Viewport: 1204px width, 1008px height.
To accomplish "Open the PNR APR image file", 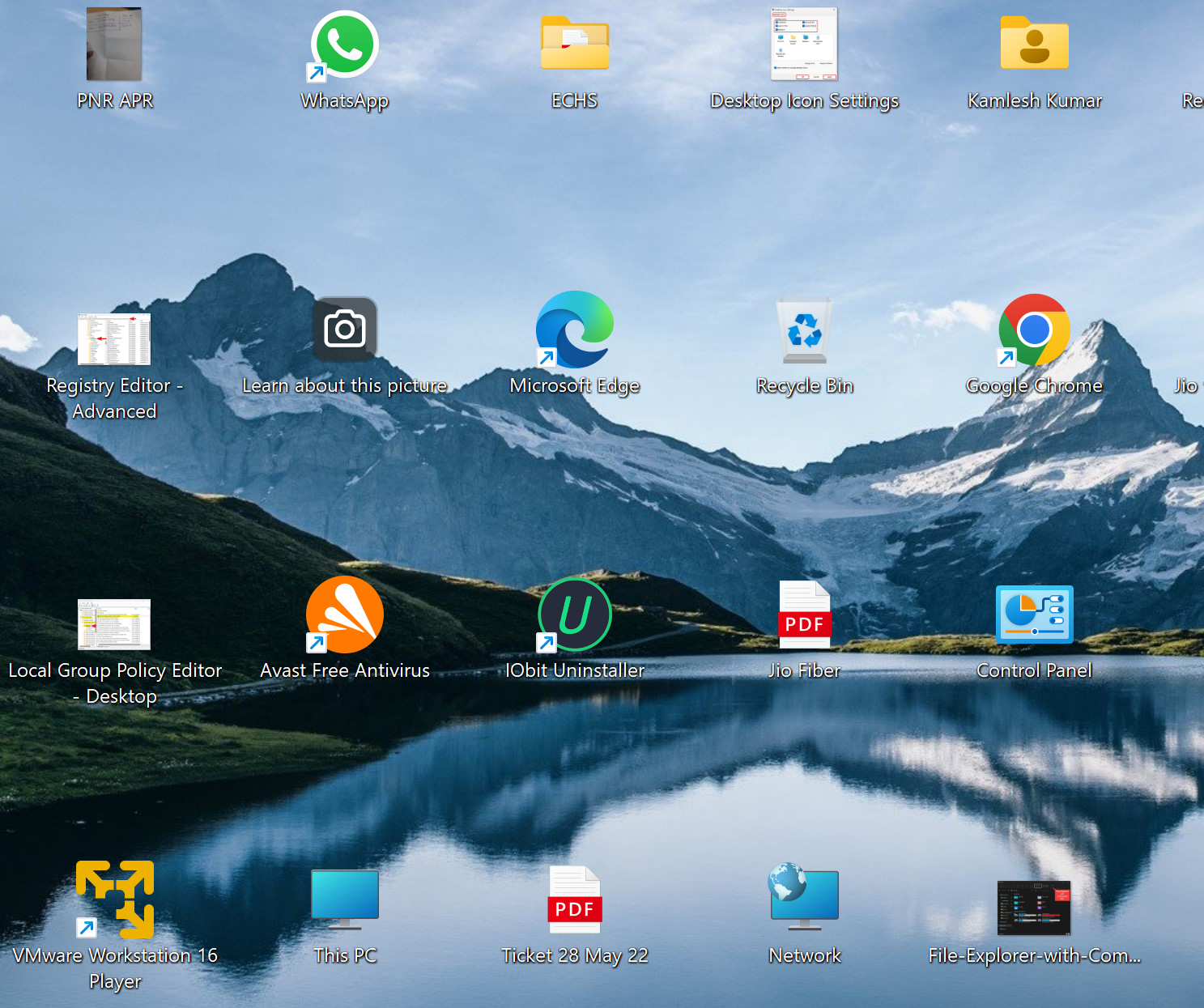I will (114, 44).
